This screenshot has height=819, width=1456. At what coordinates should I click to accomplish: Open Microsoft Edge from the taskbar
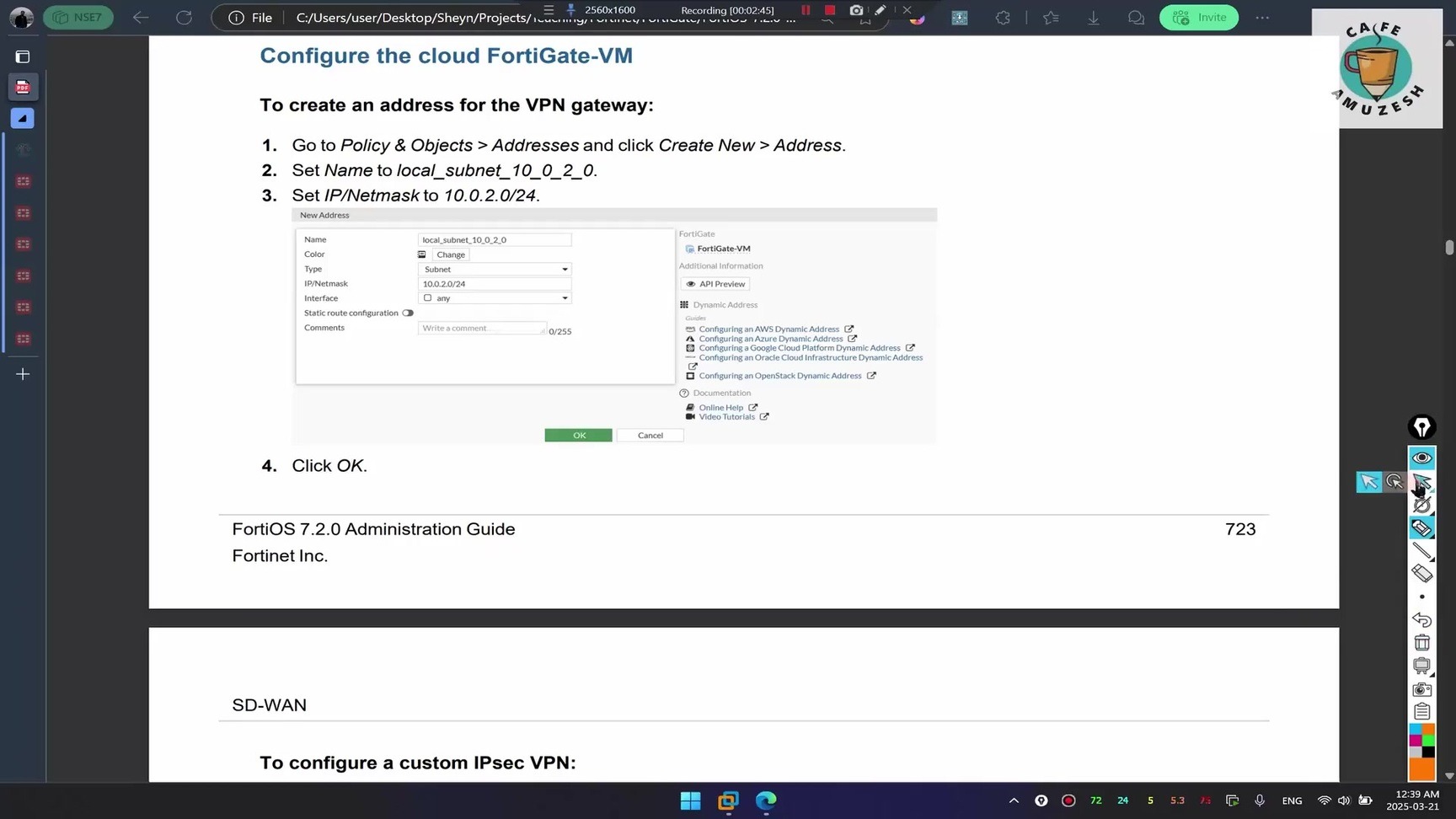tap(766, 800)
